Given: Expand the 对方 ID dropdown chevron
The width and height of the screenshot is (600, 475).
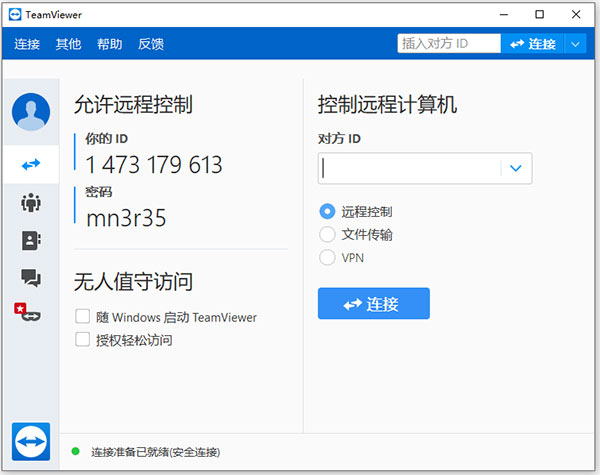Looking at the screenshot, I should pos(516,168).
